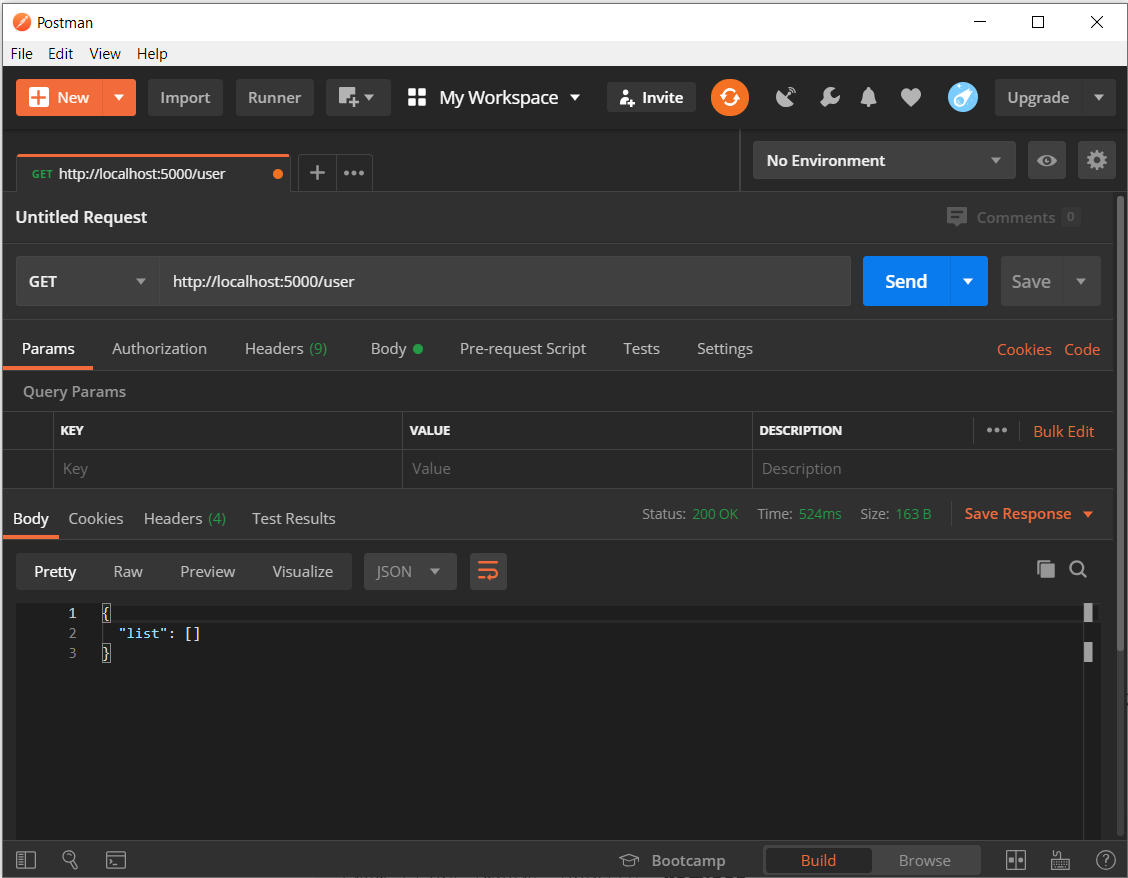This screenshot has width=1128, height=878.
Task: Open the Pre-request Script tab
Action: [522, 348]
